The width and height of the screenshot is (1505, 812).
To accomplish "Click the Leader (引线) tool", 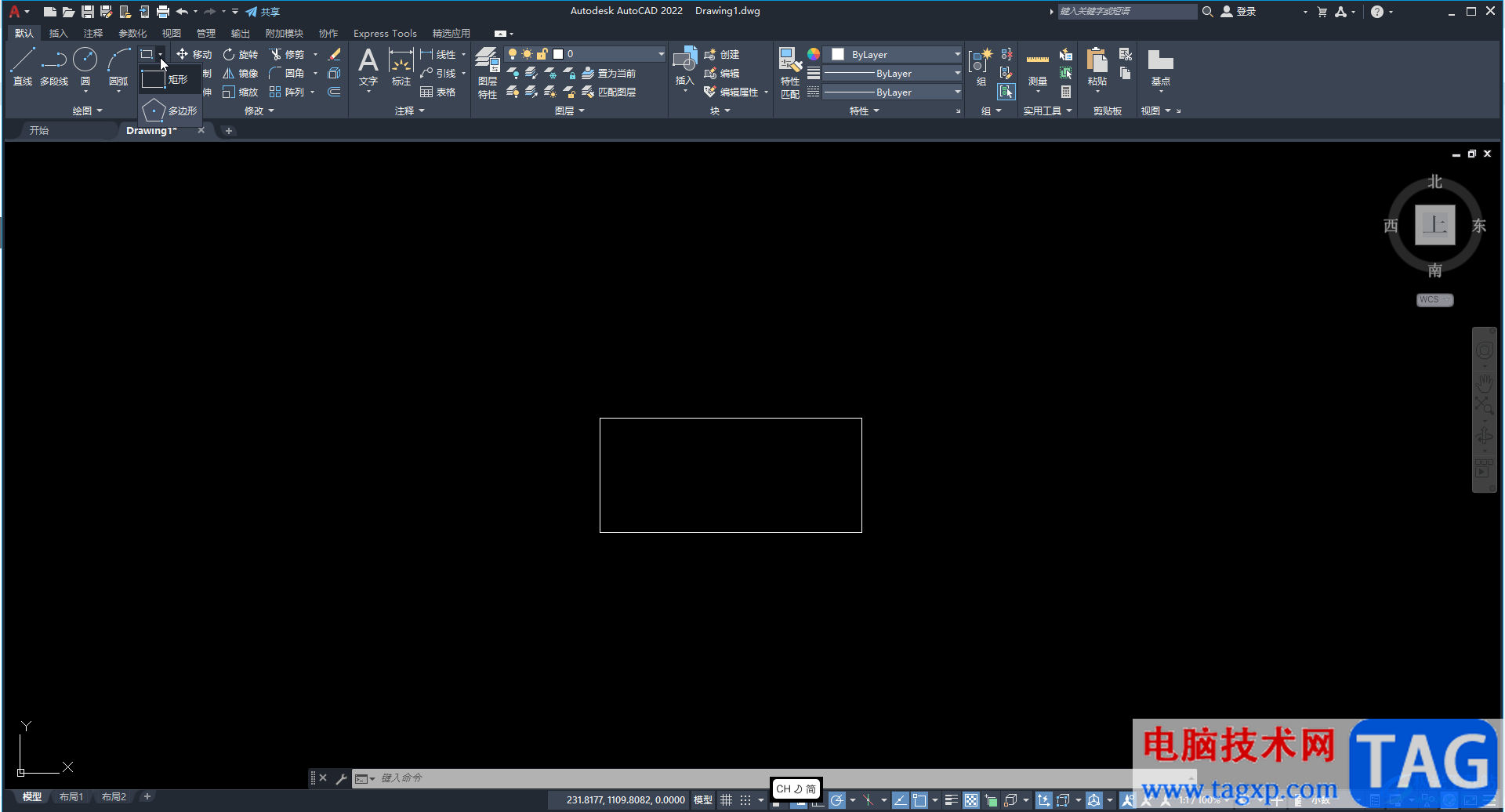I will tap(438, 73).
